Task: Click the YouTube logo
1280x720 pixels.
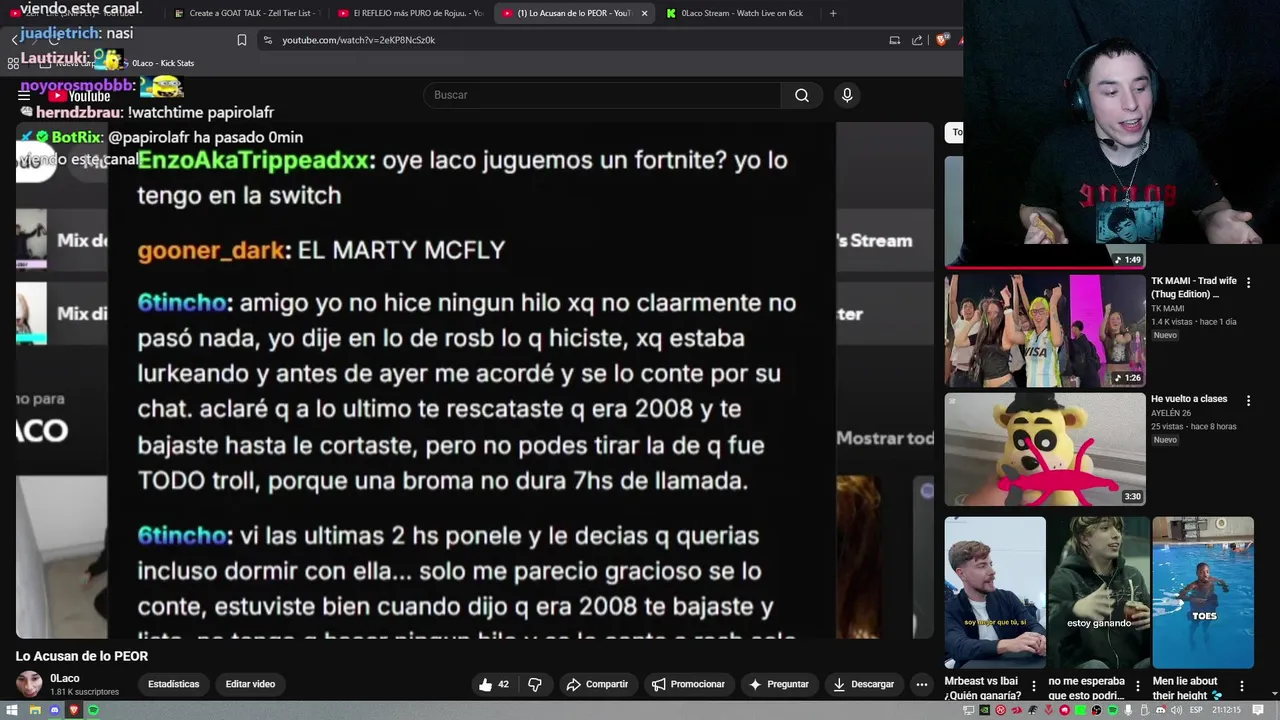Action: [79, 95]
